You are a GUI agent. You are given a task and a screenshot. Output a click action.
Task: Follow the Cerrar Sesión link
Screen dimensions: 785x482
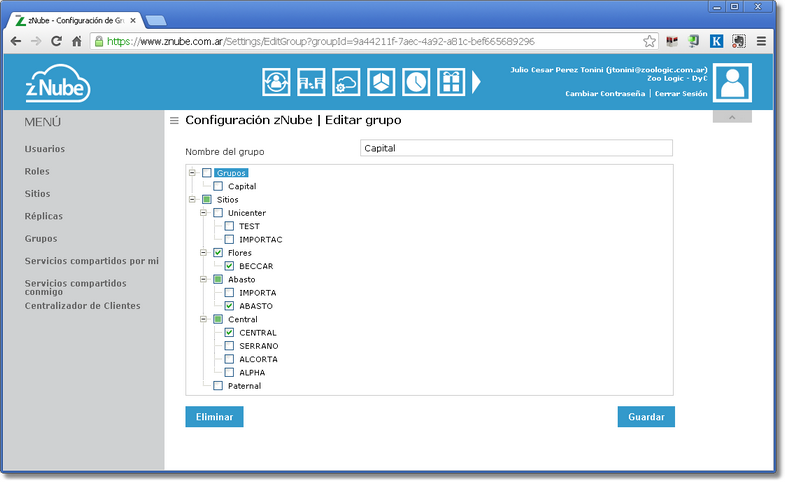pos(681,93)
